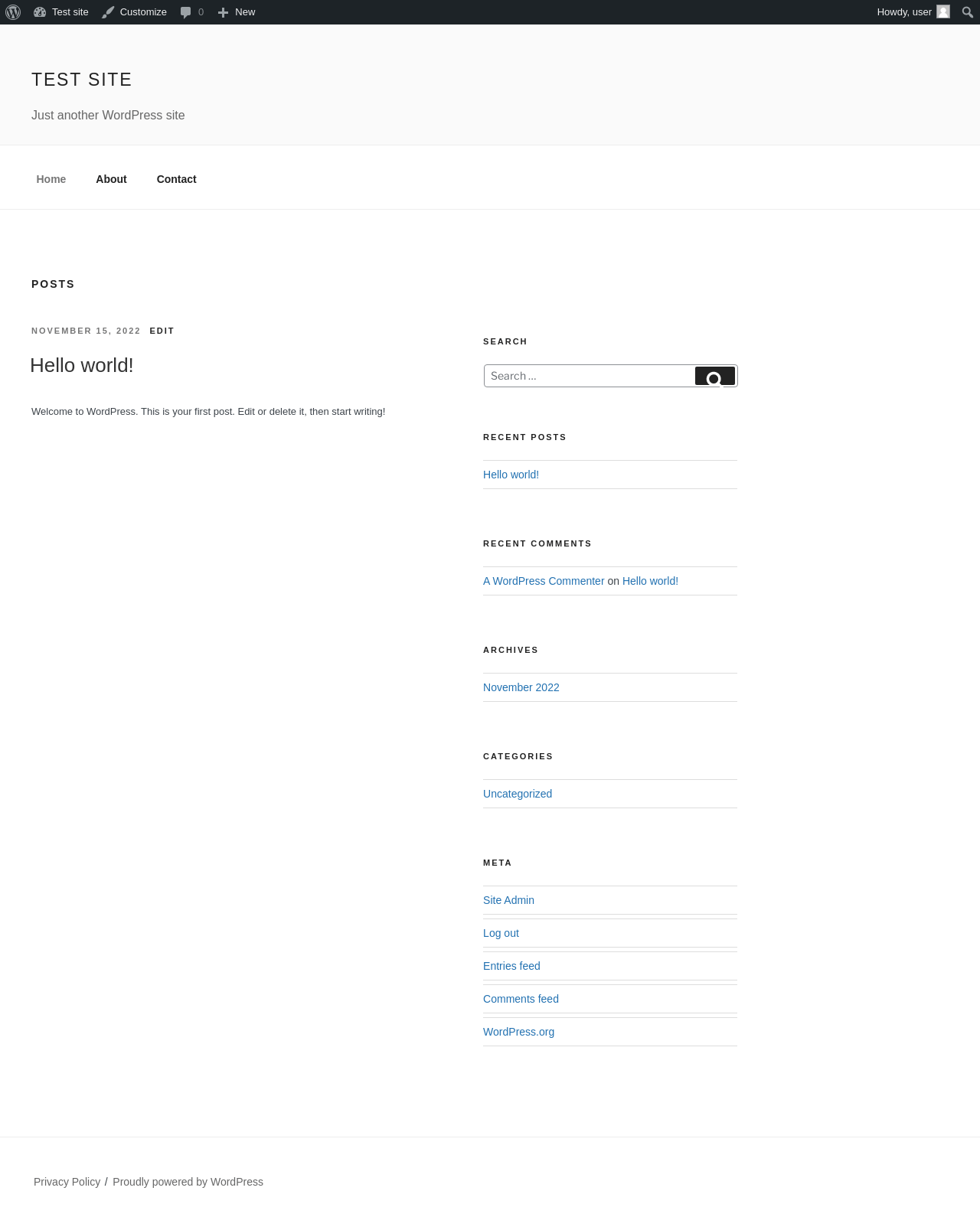This screenshot has width=980, height=1217.
Task: Visit the WordPress.org link
Action: pos(518,1032)
